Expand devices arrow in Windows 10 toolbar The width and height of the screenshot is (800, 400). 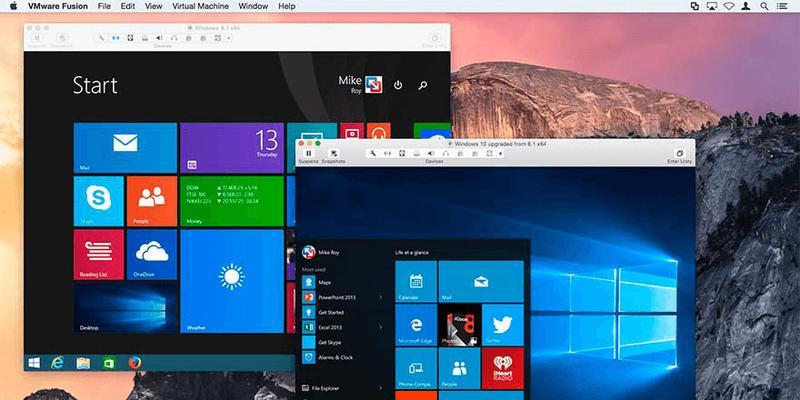(501, 153)
